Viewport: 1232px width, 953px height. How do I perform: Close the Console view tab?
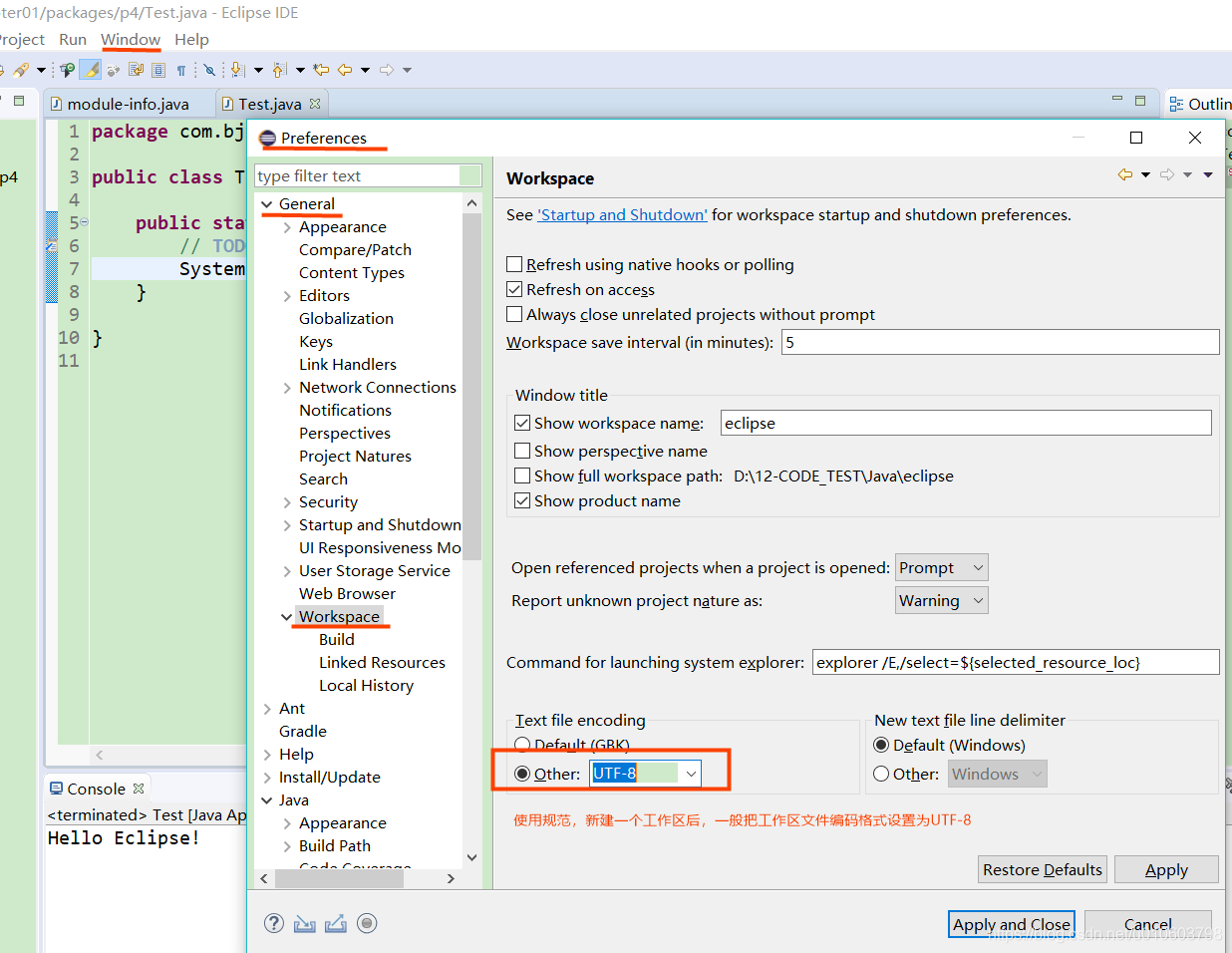pyautogui.click(x=139, y=789)
